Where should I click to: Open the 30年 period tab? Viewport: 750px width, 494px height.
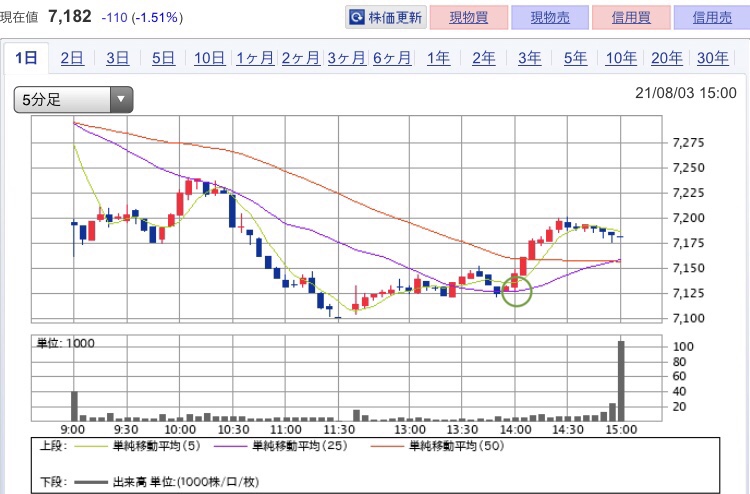(712, 58)
